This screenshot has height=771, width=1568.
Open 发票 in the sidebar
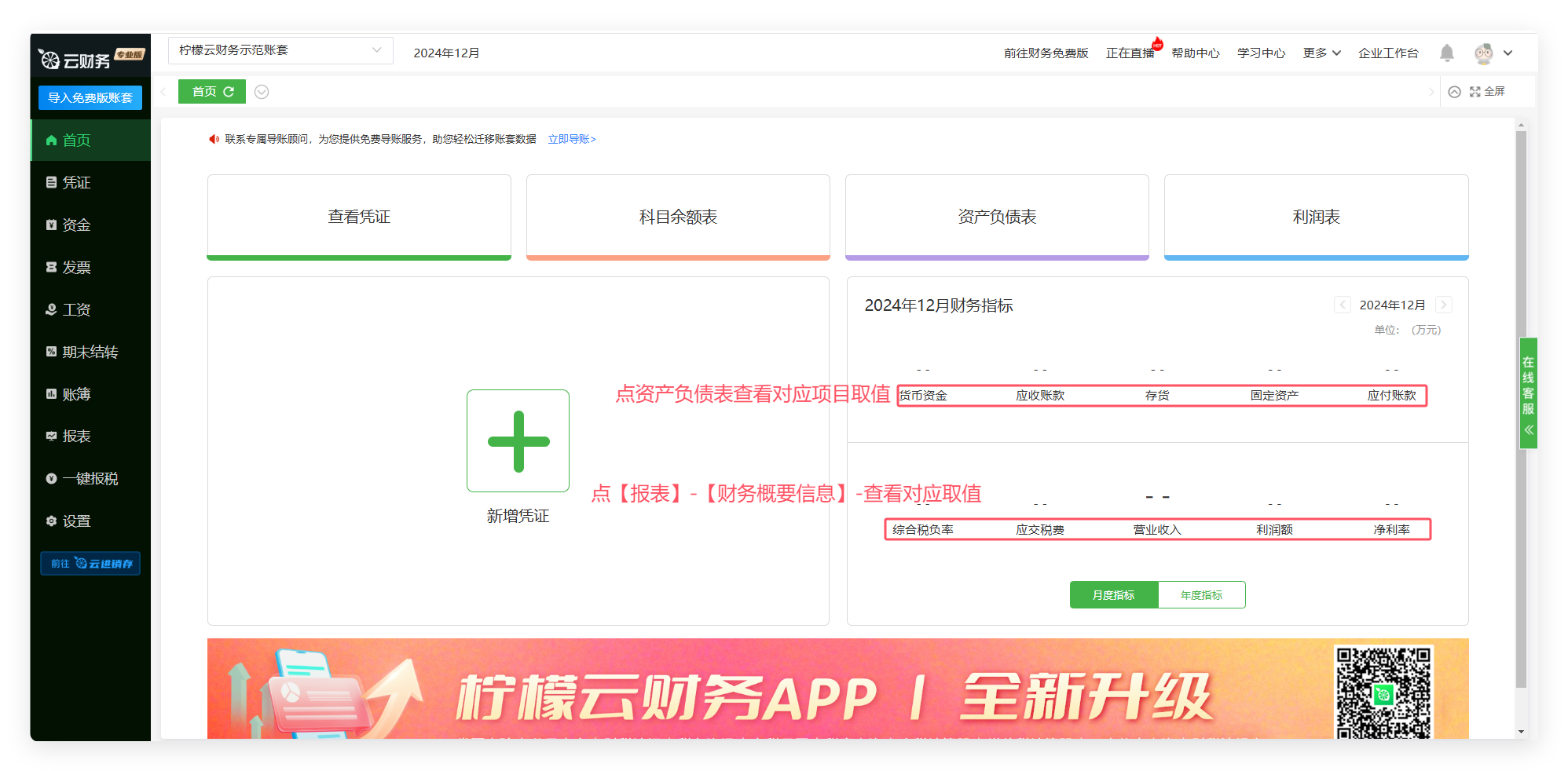coord(76,268)
